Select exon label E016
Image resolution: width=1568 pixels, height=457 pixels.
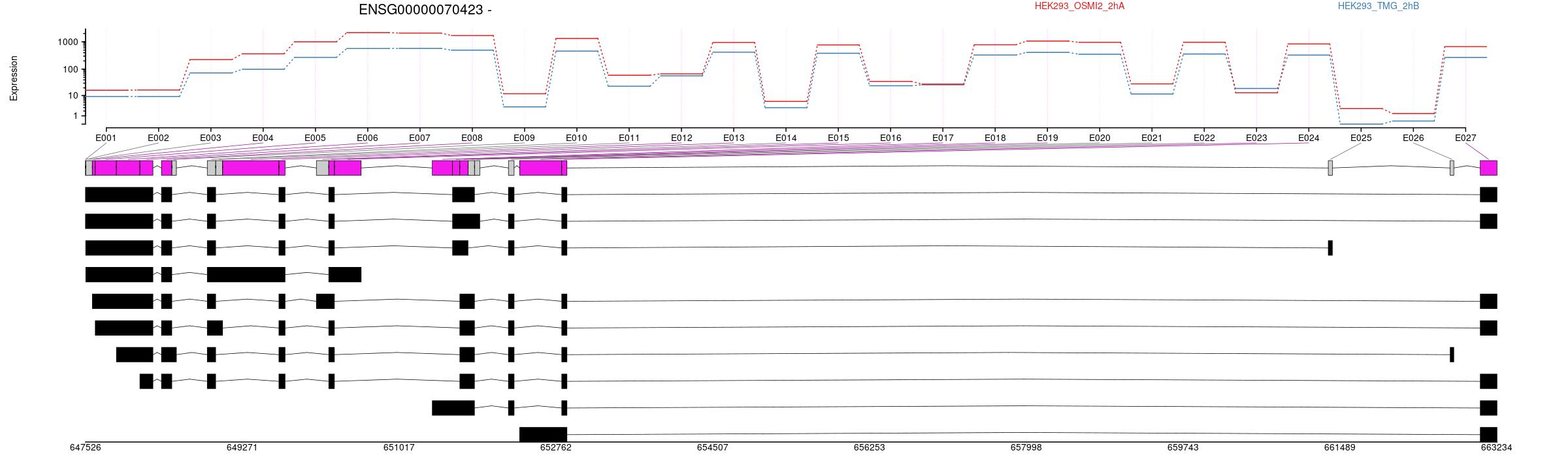click(890, 138)
